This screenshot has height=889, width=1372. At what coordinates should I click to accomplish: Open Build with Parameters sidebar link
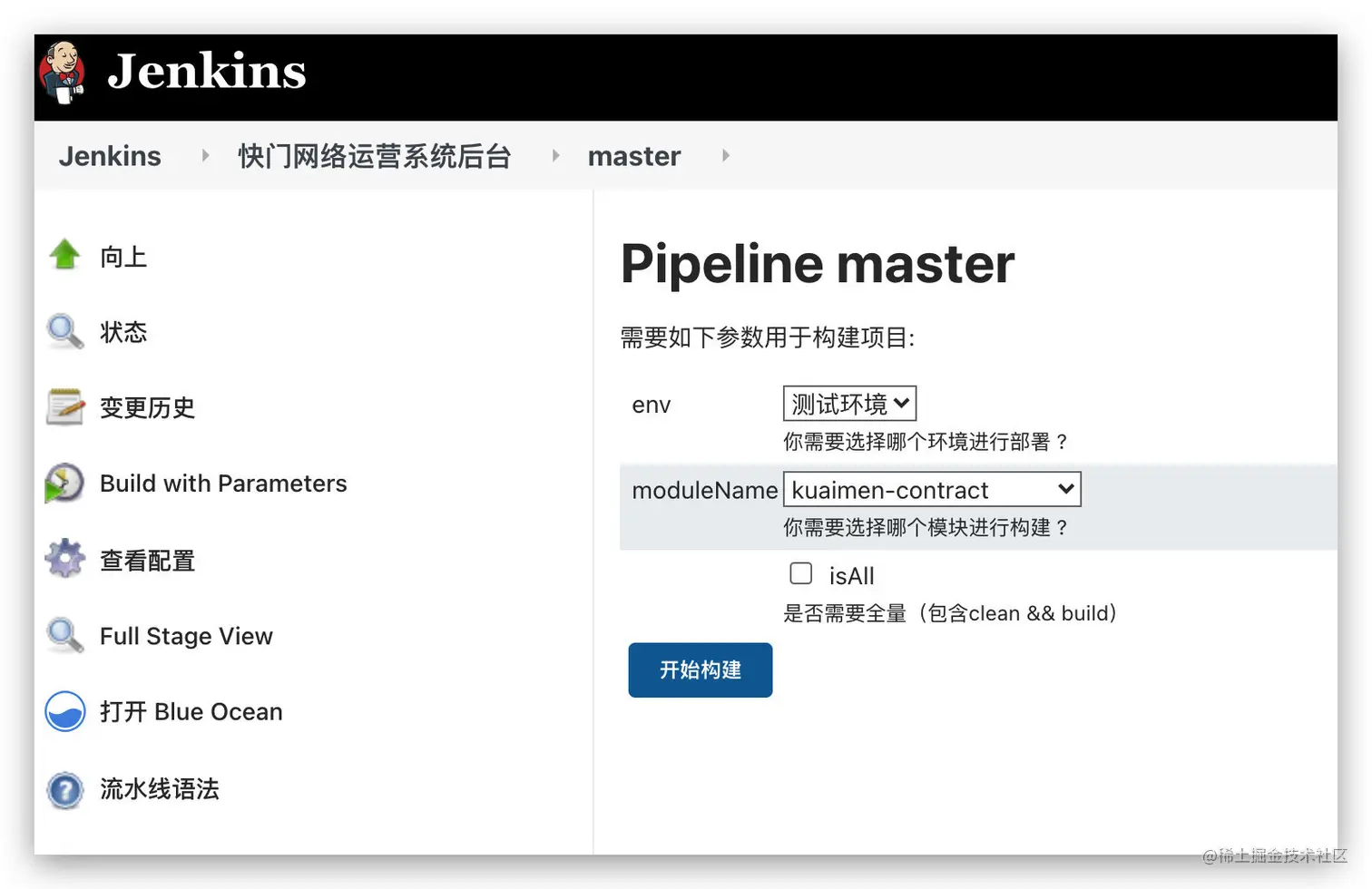pyautogui.click(x=223, y=484)
